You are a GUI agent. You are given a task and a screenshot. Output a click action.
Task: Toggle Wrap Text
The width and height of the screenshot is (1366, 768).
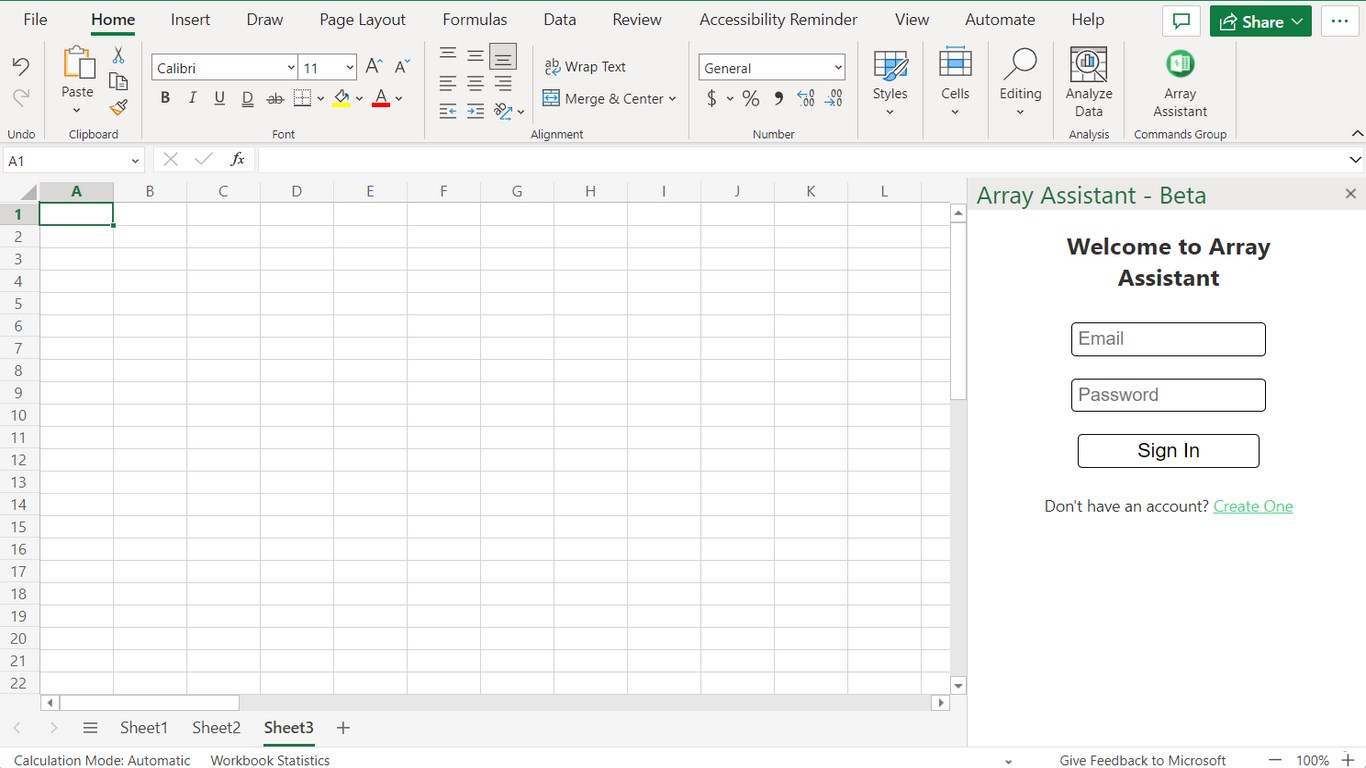point(585,67)
